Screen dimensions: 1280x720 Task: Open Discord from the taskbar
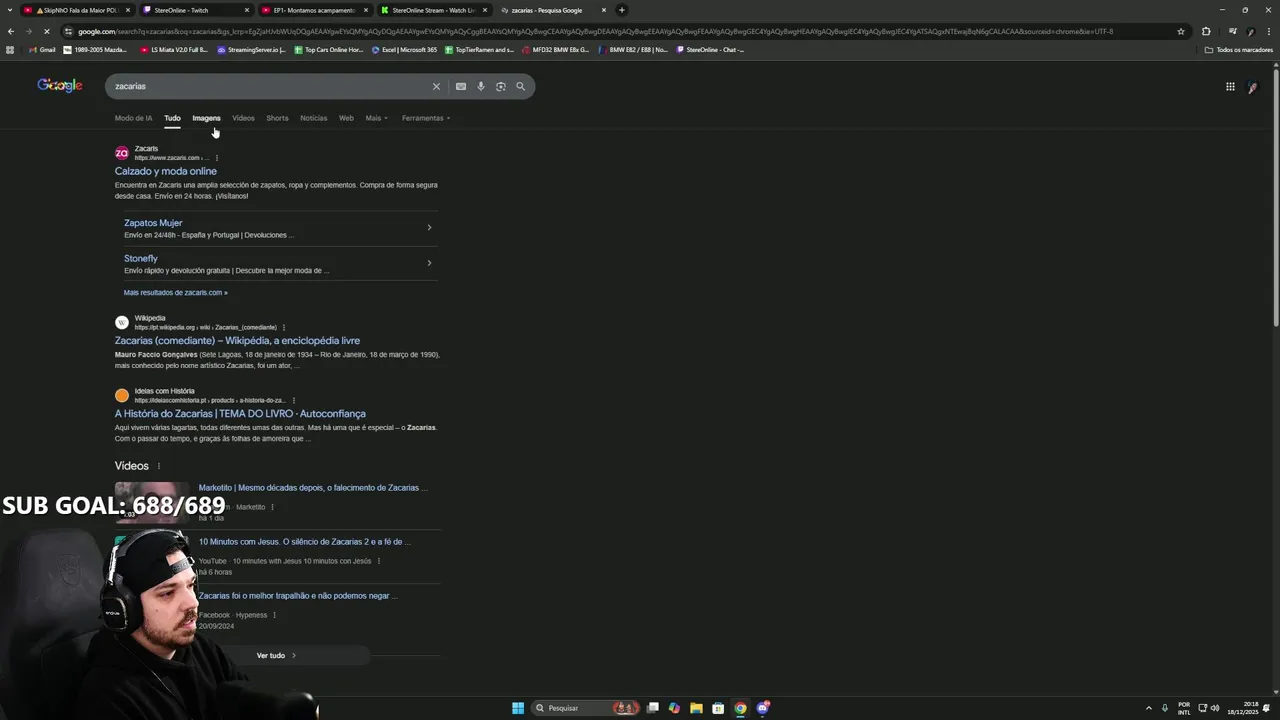point(763,708)
